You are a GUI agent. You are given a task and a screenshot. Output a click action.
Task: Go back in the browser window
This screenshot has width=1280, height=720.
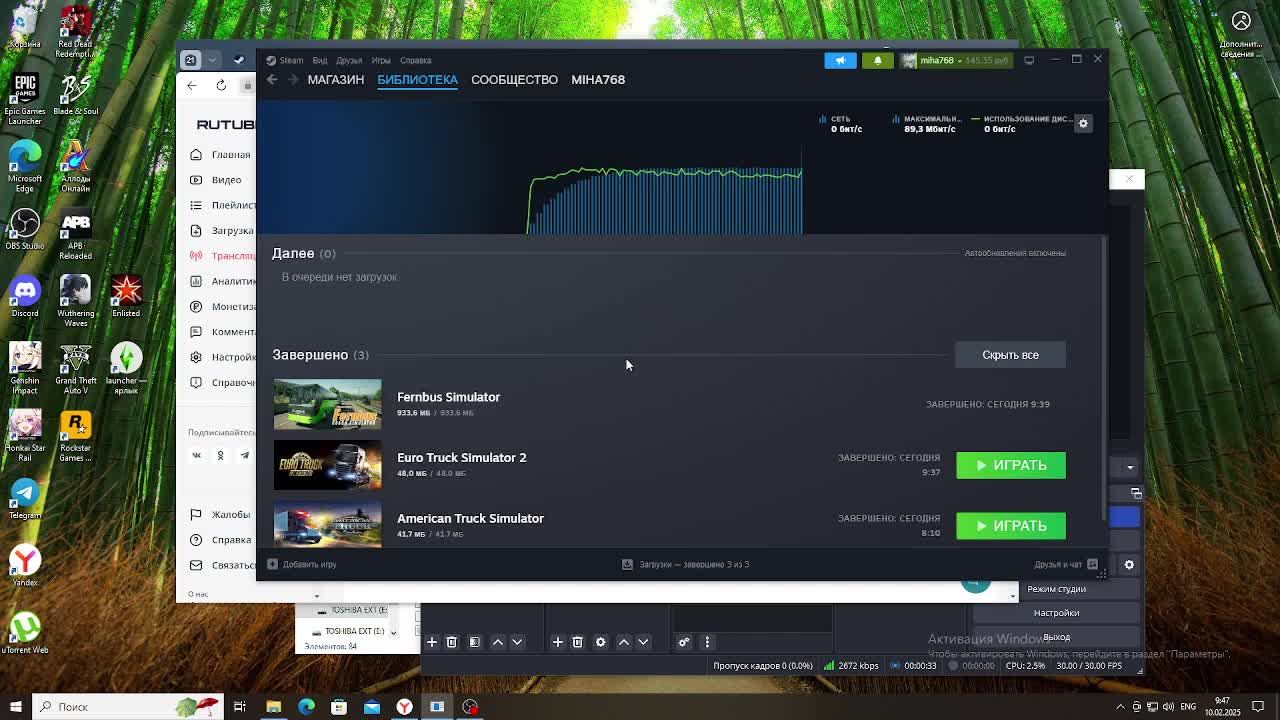[192, 85]
